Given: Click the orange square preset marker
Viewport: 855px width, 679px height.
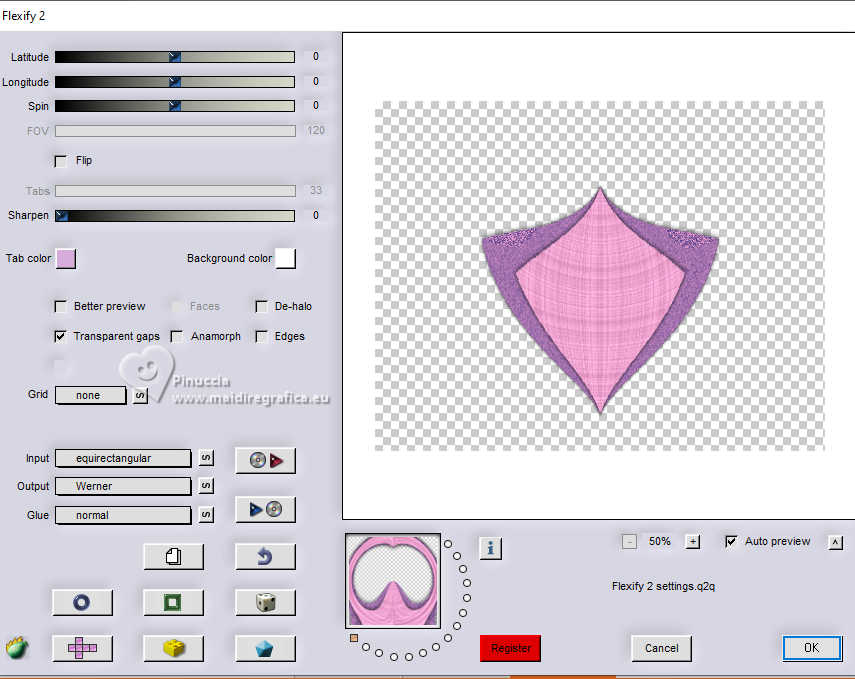Looking at the screenshot, I should pyautogui.click(x=354, y=638).
